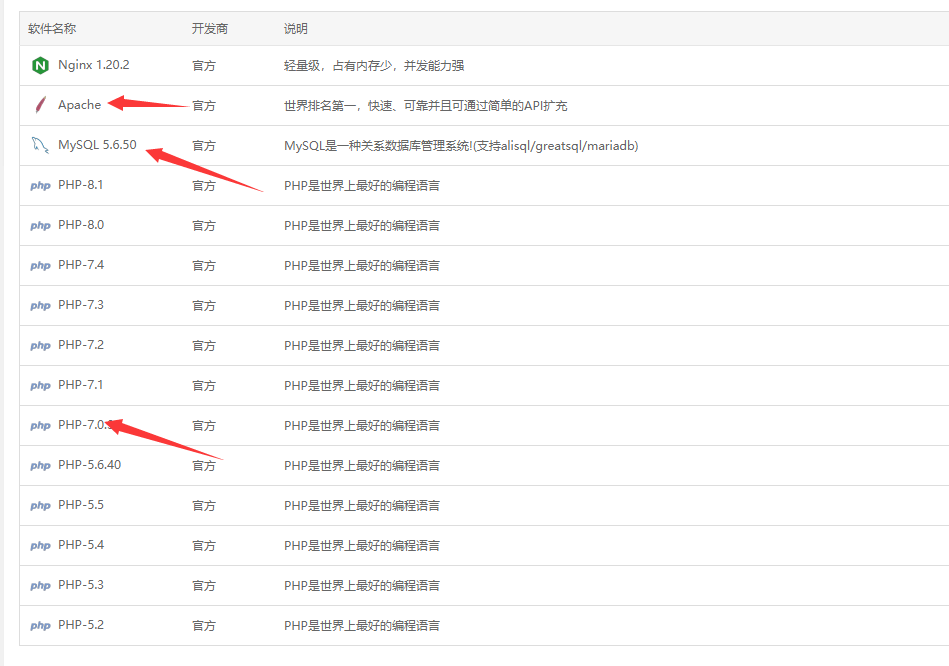Click the green Nginx logo icon
The height and width of the screenshot is (666, 949).
click(40, 66)
